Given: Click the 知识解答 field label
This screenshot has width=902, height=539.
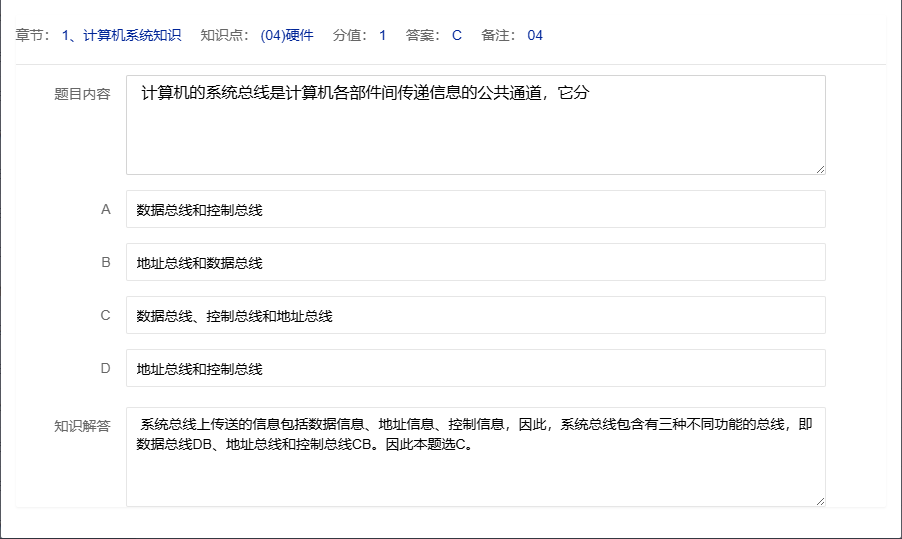Looking at the screenshot, I should [x=82, y=425].
